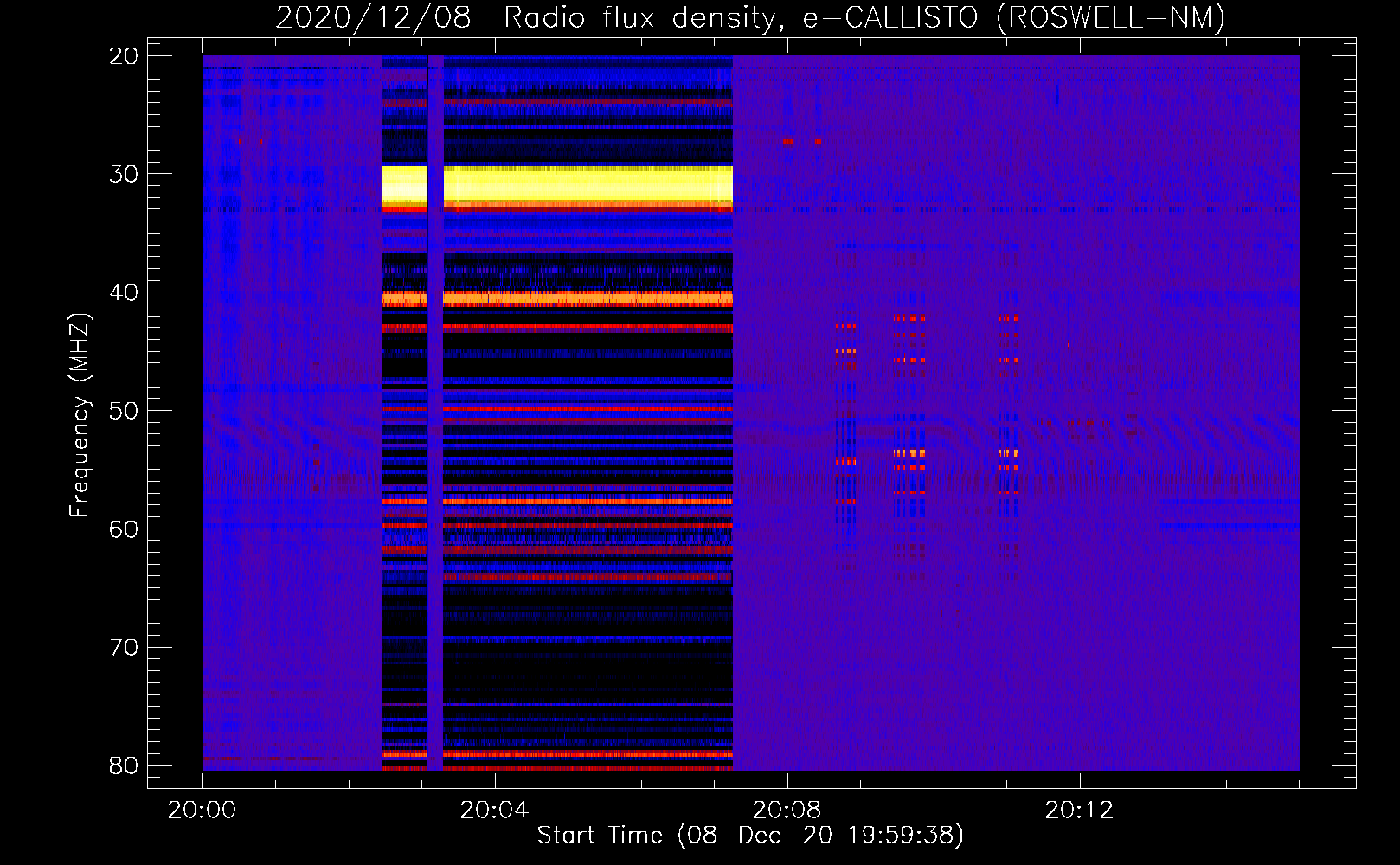Click the orange band at 40 MHz
The height and width of the screenshot is (865, 1400).
[x=557, y=298]
